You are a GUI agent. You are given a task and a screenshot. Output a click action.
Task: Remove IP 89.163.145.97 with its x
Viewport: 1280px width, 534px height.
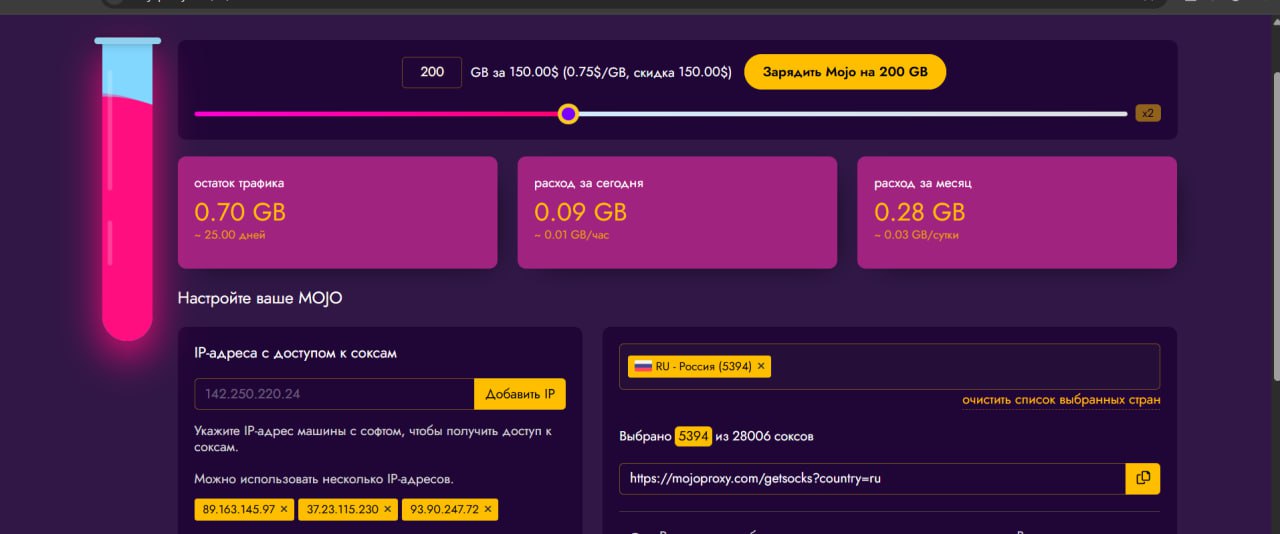[284, 509]
